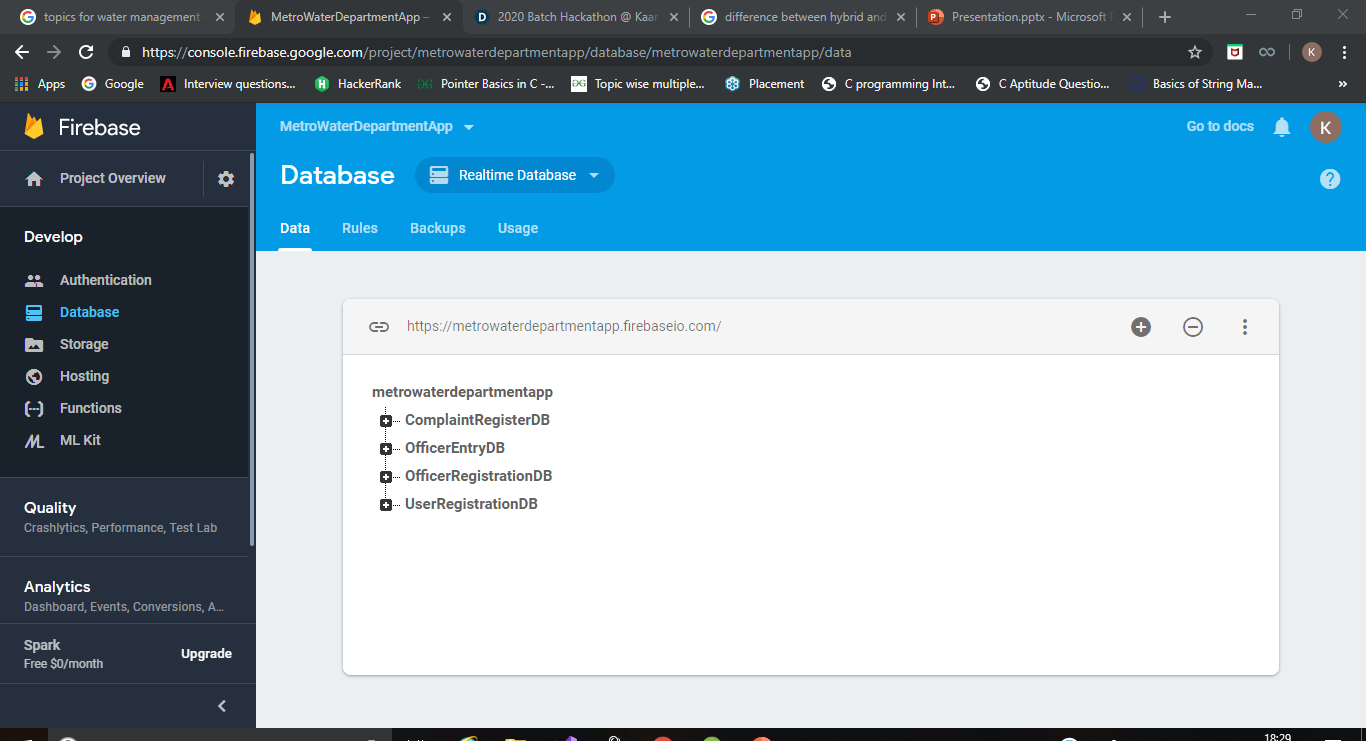Switch to the Rules tab
Viewport: 1366px width, 741px height.
(360, 228)
